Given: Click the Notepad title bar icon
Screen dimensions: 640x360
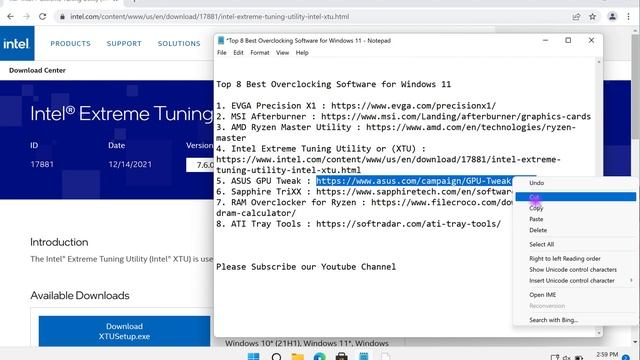Looking at the screenshot, I should (x=221, y=40).
